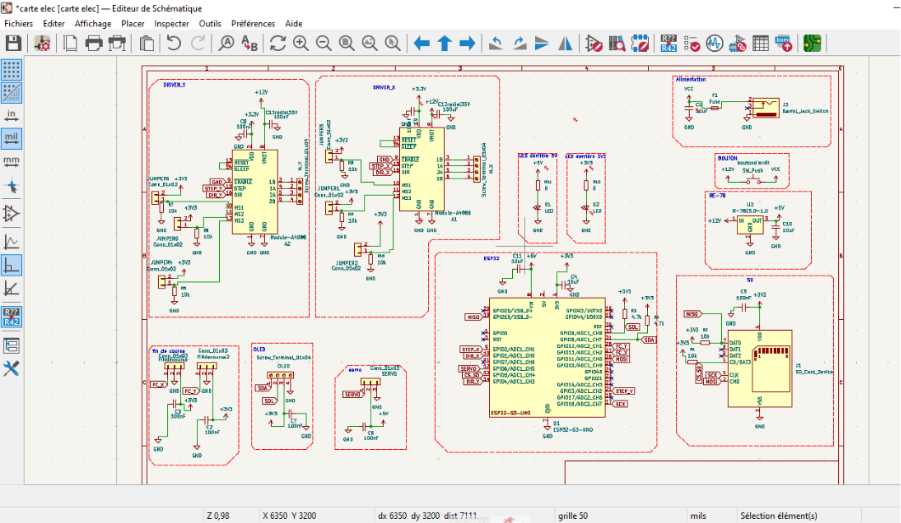Open the plot dialog plotter icon
Screen dimensions: 901x523
click(x=117, y=43)
